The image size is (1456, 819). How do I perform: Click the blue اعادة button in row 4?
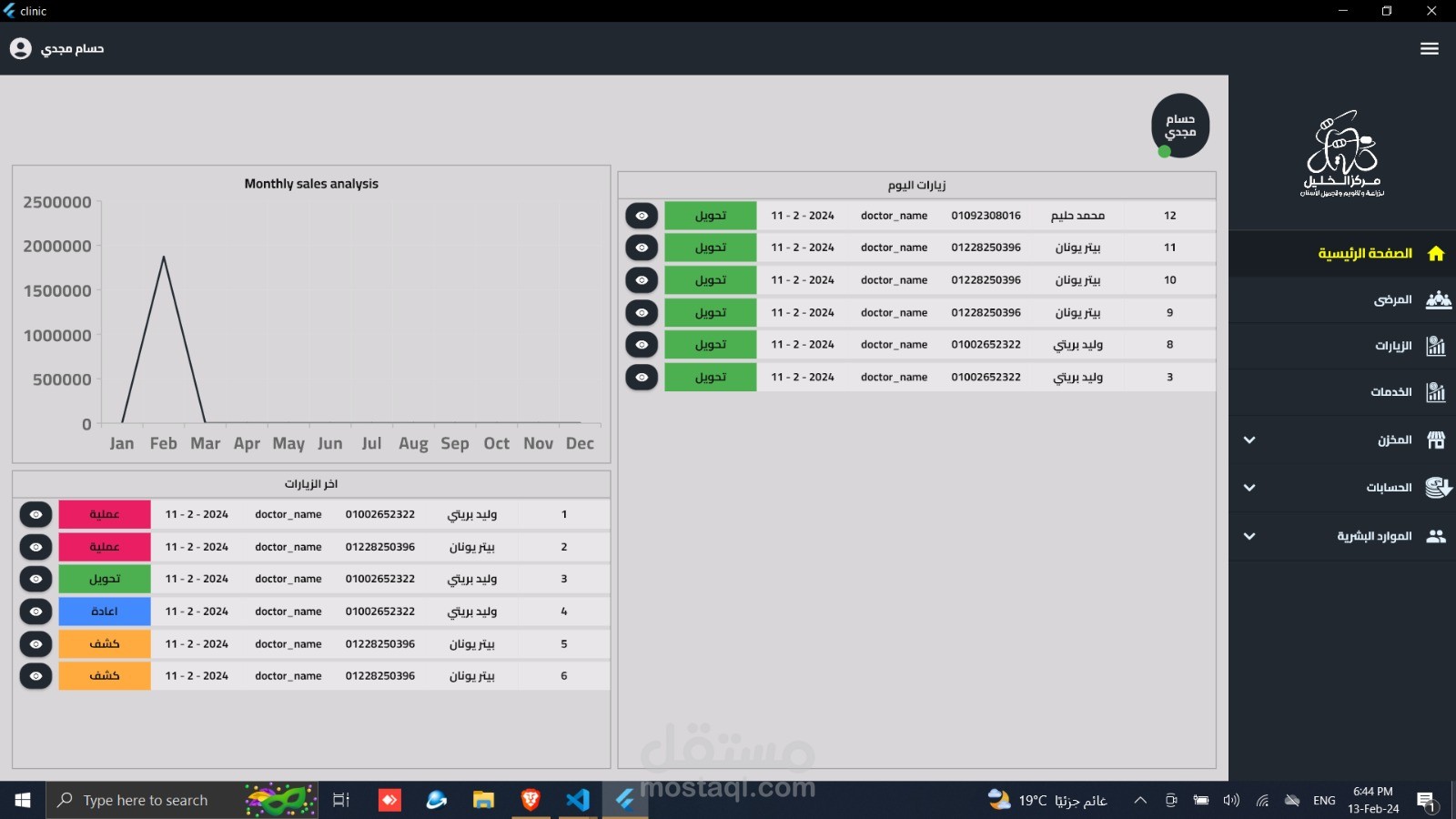coord(105,612)
